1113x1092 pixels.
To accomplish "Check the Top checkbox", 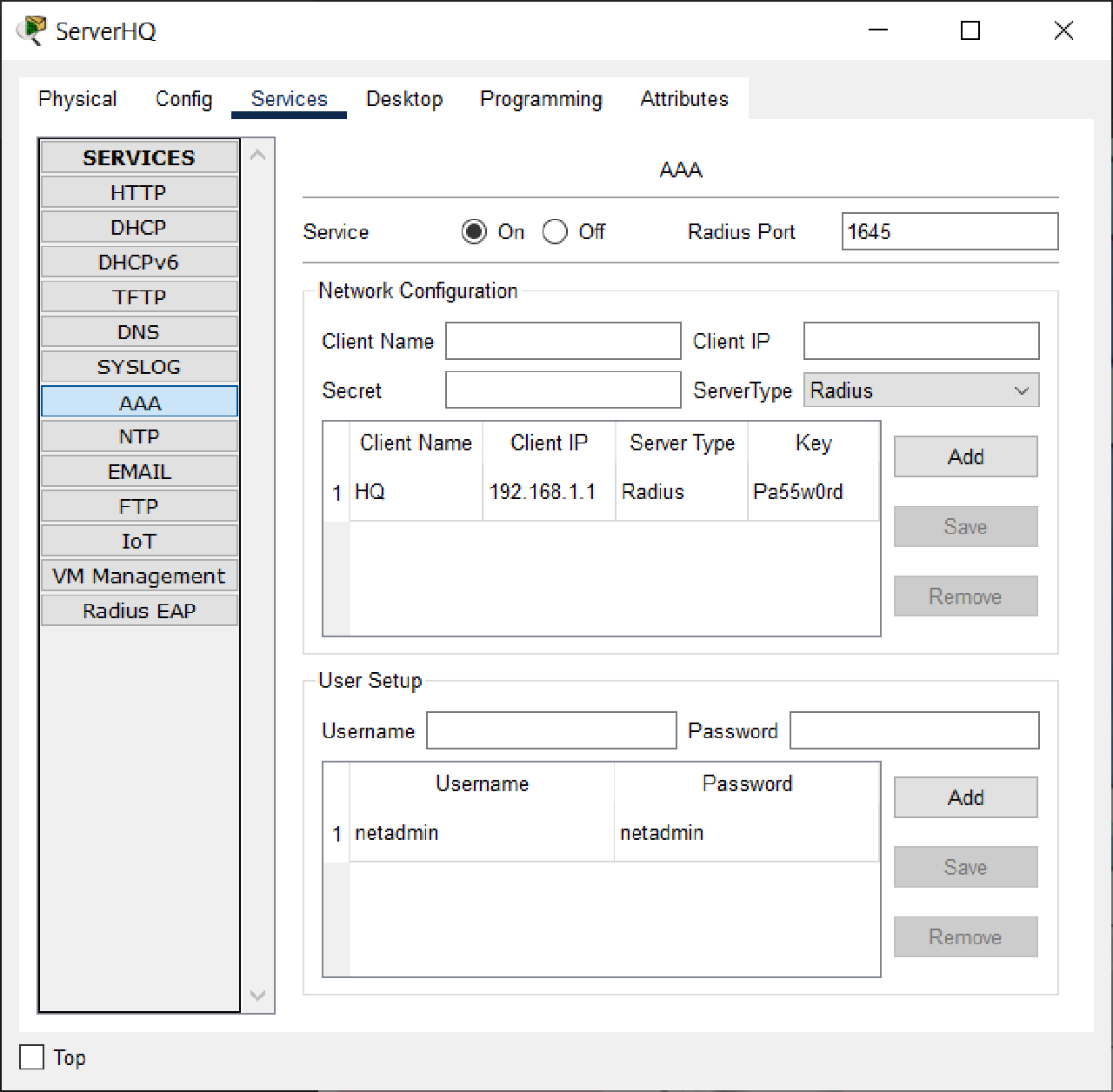I will click(30, 1057).
